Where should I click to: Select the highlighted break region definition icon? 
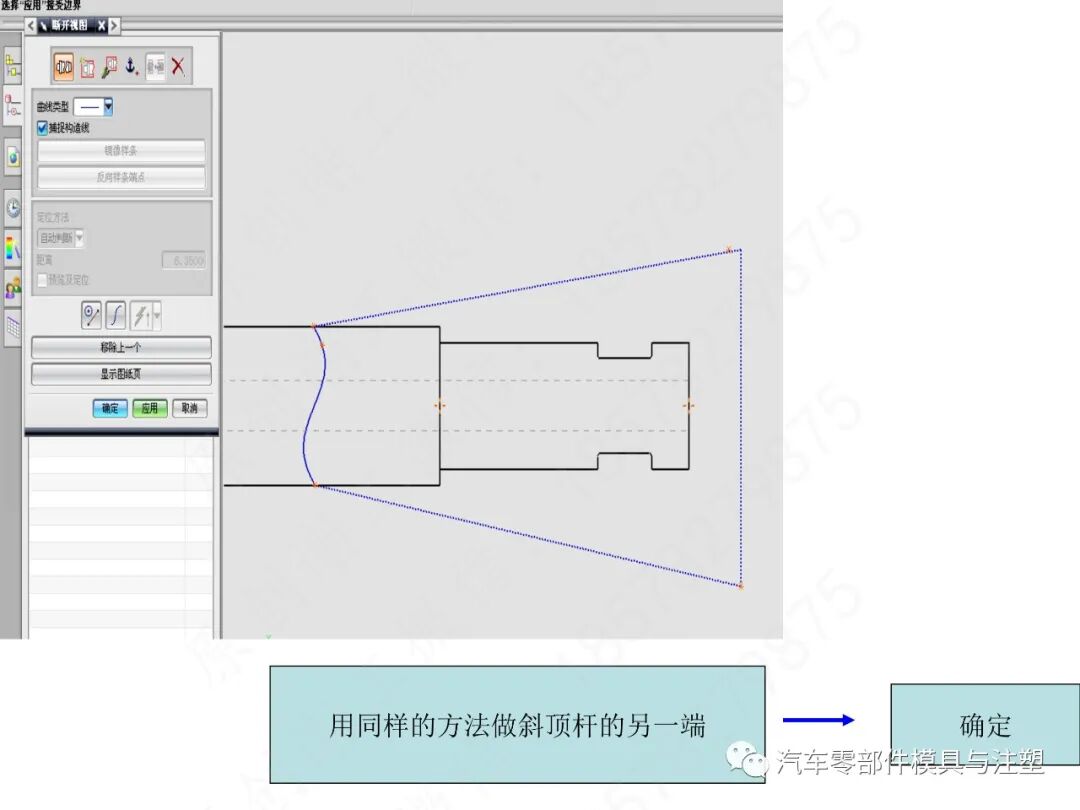(65, 66)
